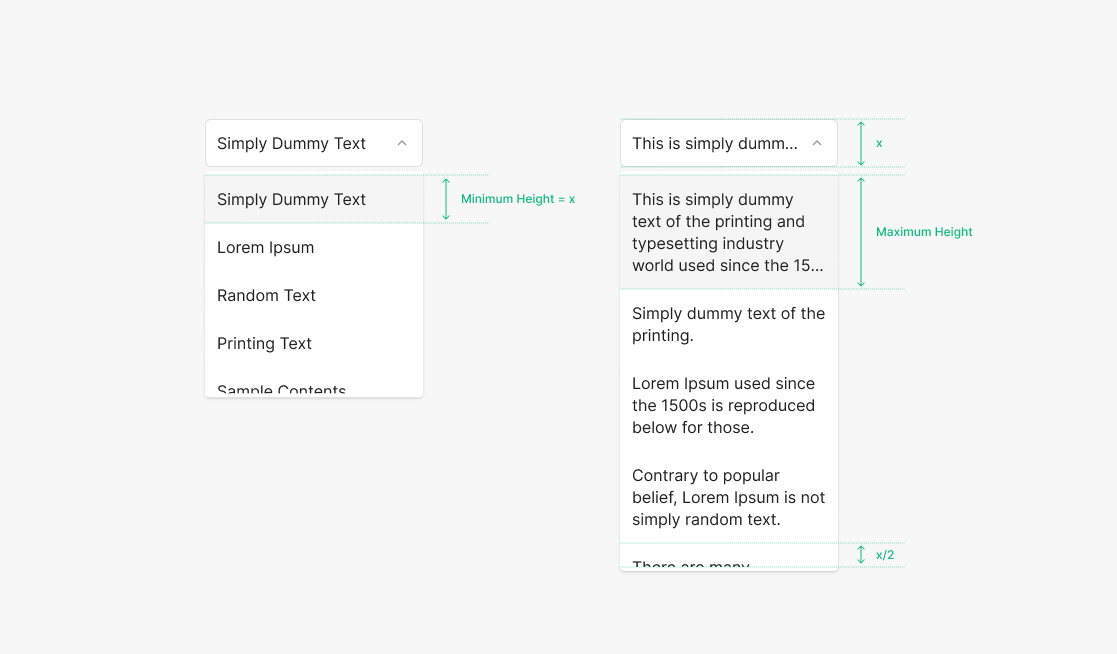This screenshot has height=654, width=1117.
Task: Click the chevron in the right dropdown field
Action: [x=817, y=143]
